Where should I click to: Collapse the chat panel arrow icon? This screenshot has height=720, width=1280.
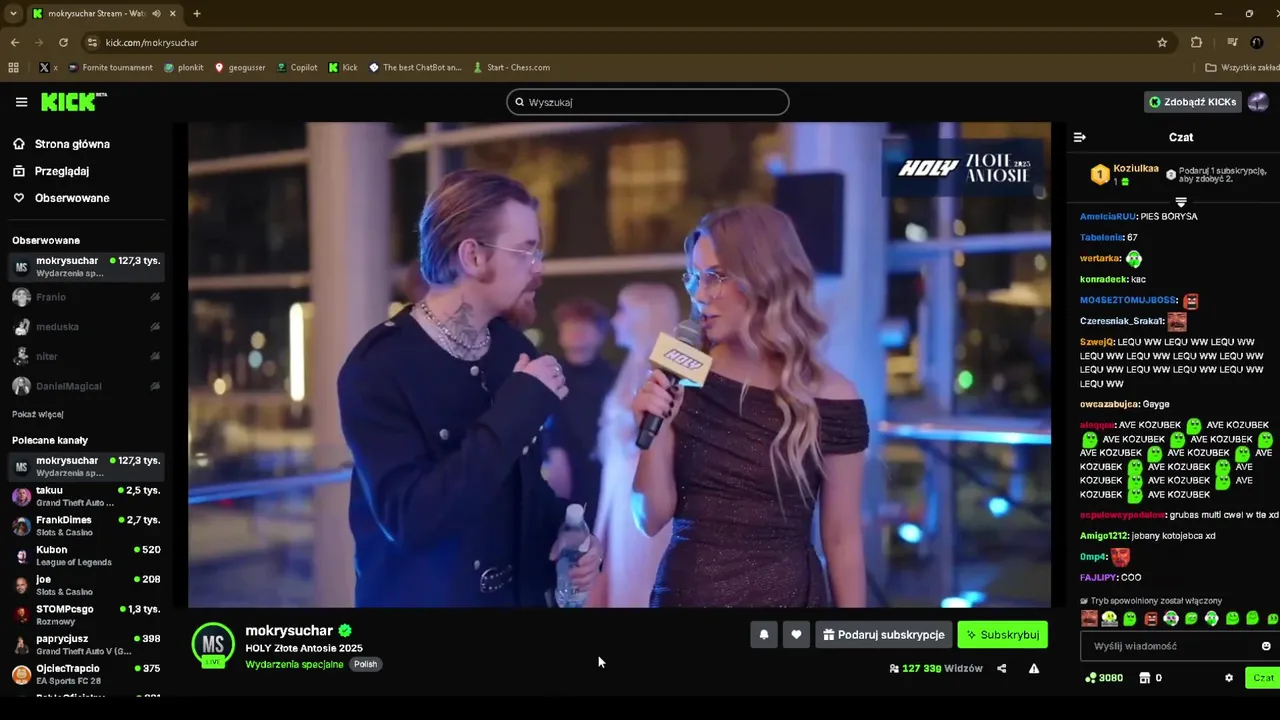(1080, 137)
